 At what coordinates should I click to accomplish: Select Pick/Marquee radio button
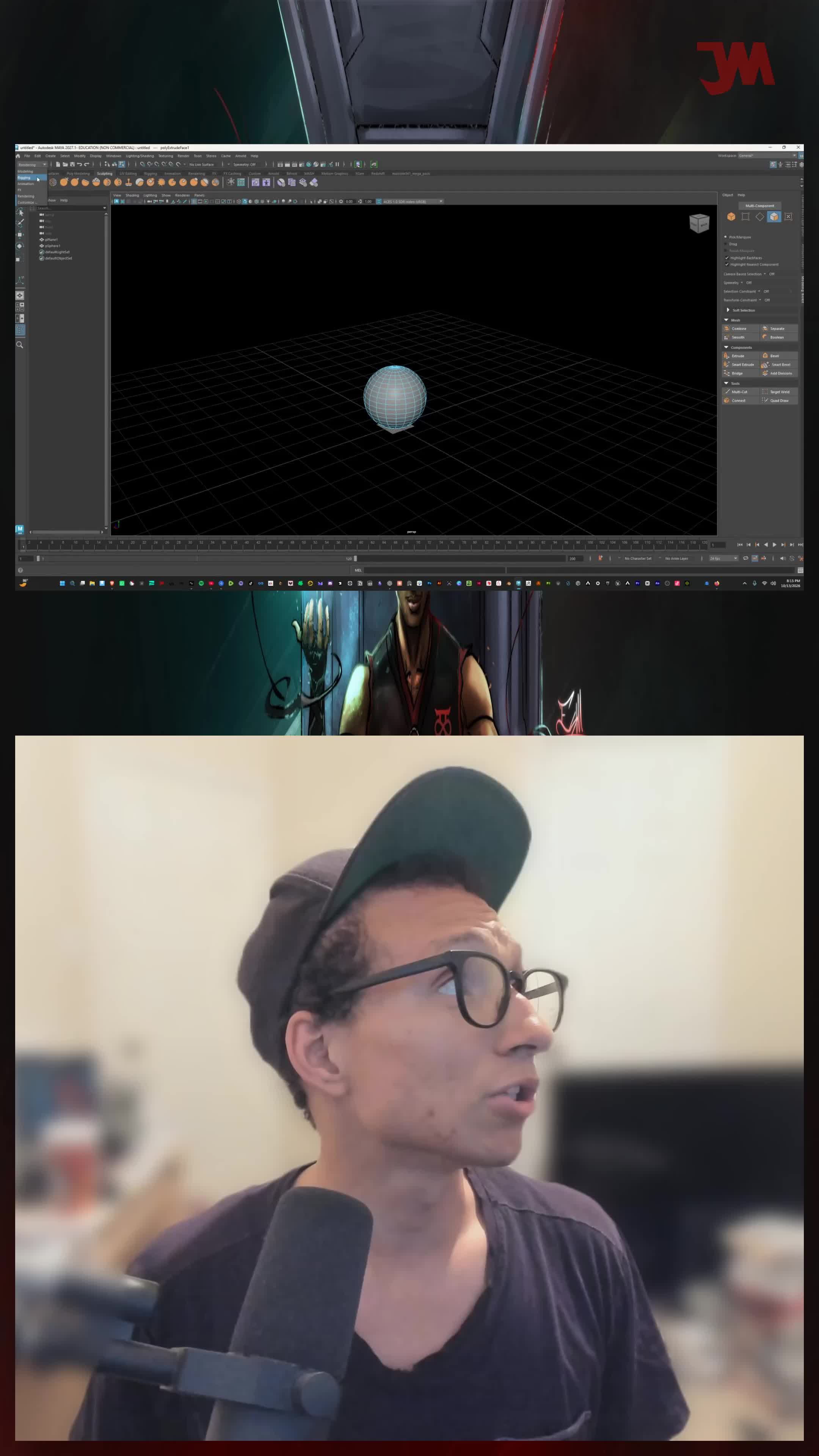(x=726, y=237)
